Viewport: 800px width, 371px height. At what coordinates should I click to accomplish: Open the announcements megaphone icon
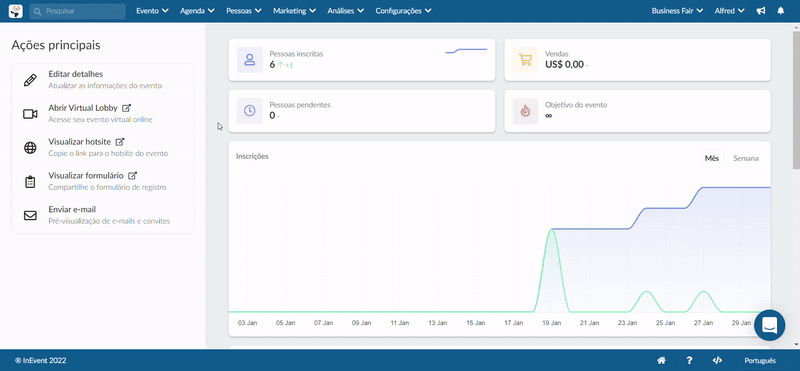coord(761,11)
